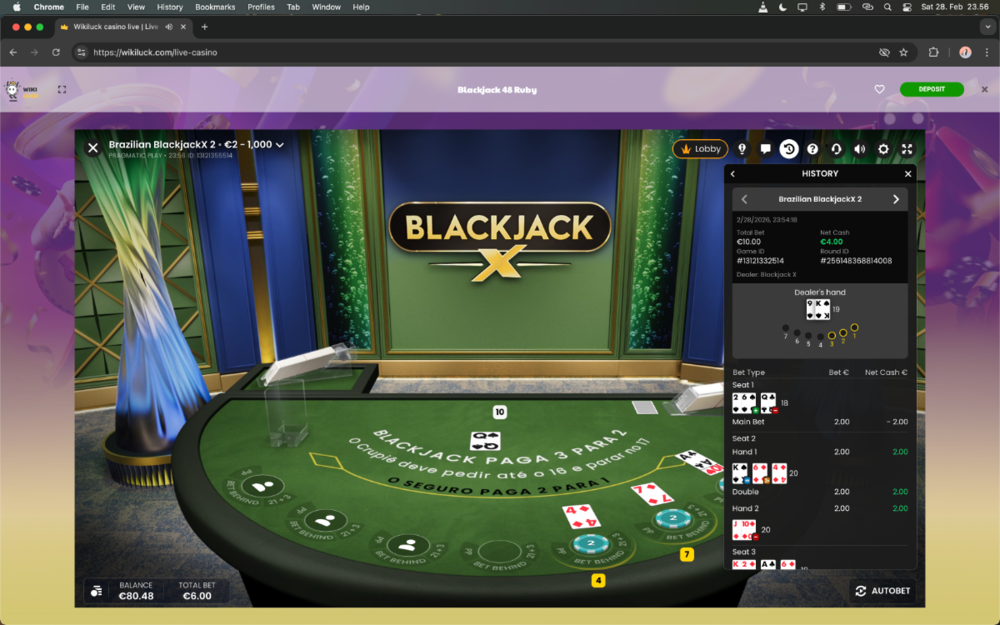Toggle the Autobet option
Screen dimensions: 1000x625
[883, 591]
